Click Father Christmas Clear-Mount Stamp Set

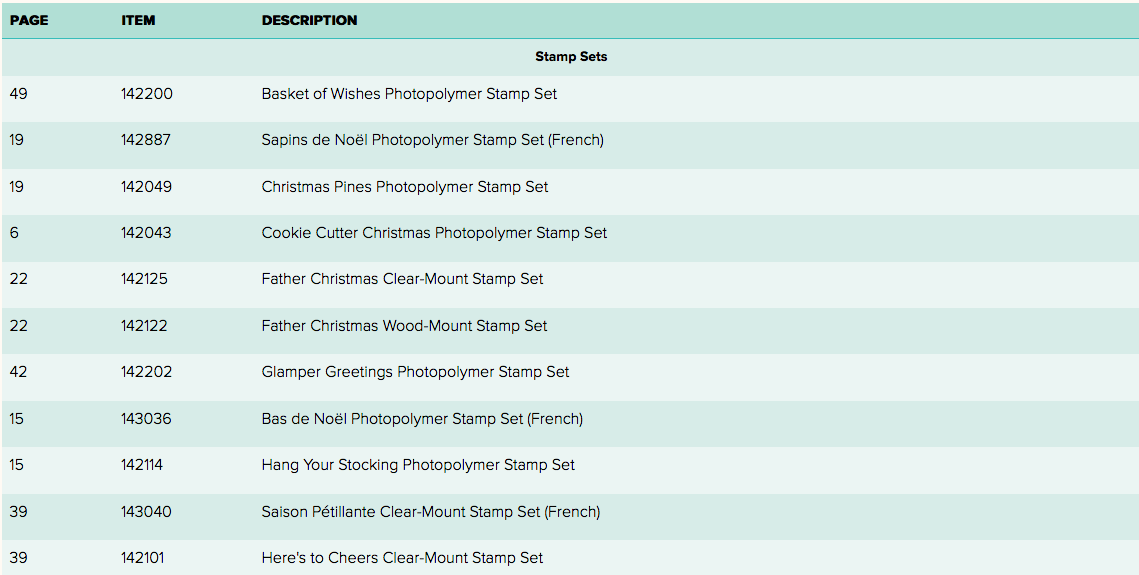[x=402, y=279]
